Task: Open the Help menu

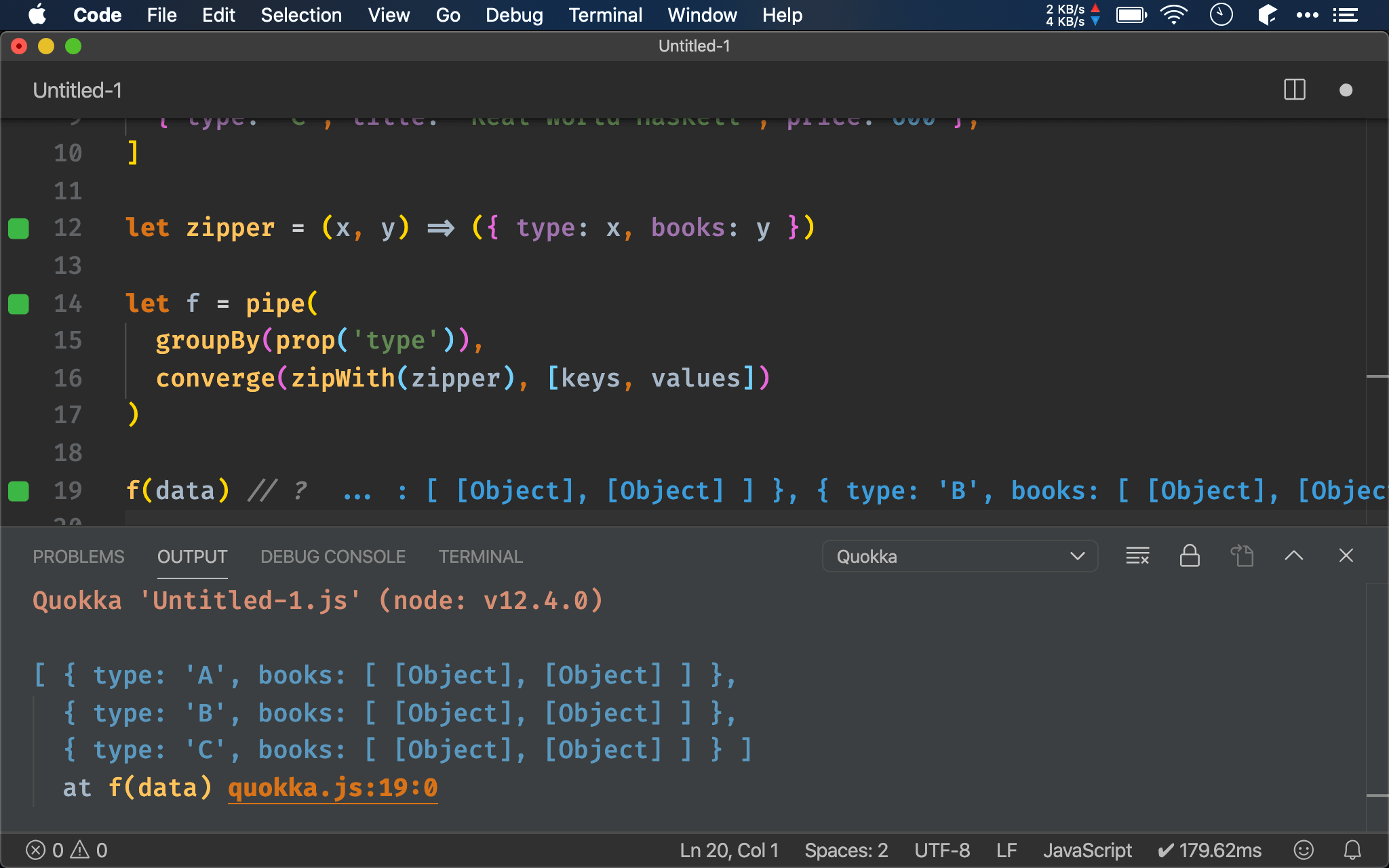Action: coord(782,15)
